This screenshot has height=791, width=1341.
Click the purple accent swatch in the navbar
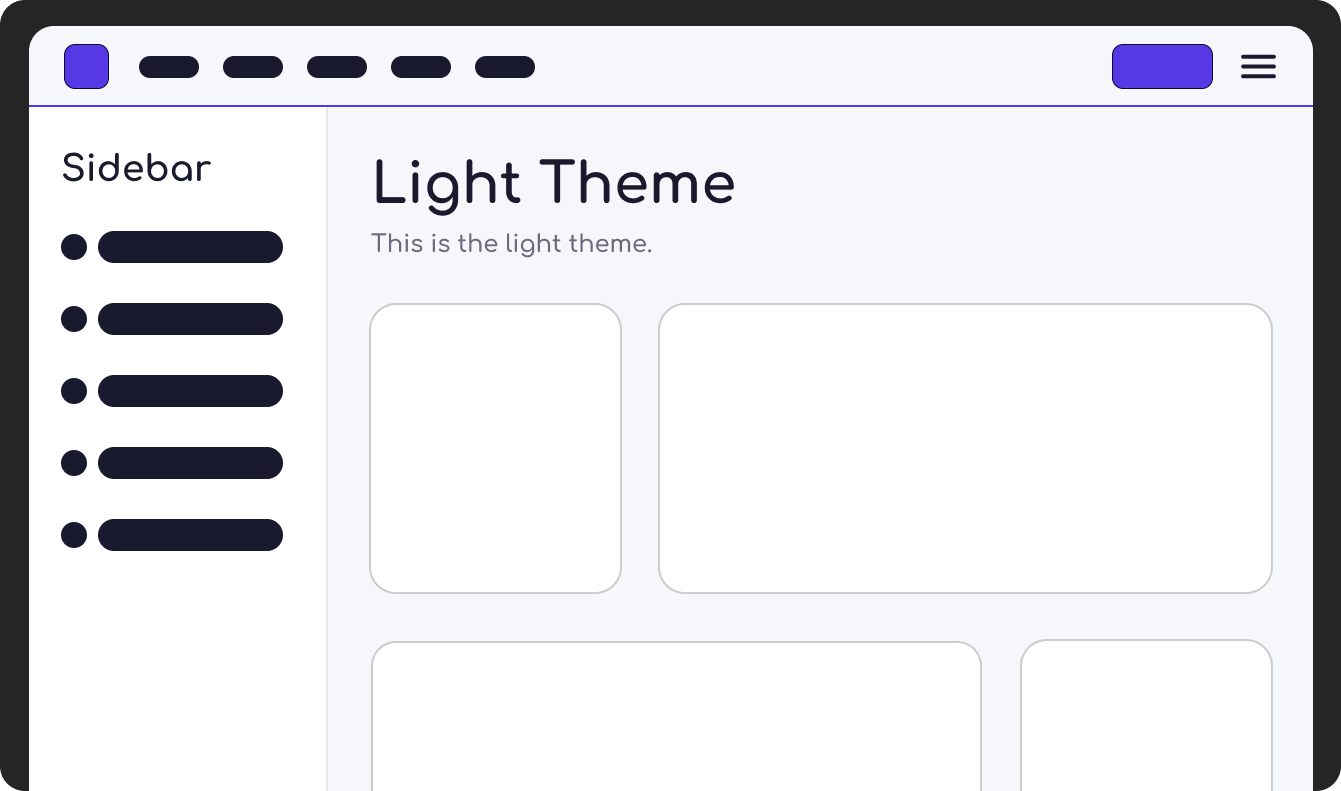(86, 66)
